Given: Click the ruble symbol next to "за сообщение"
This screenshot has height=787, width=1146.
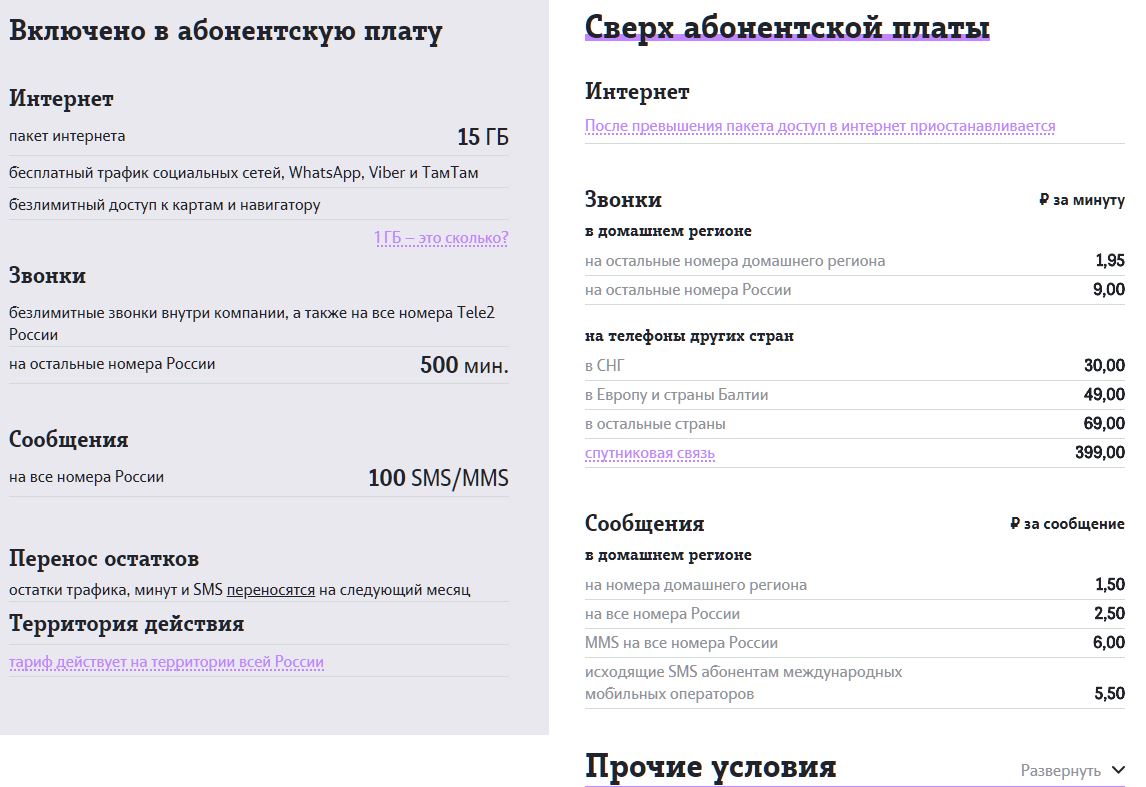Looking at the screenshot, I should (x=1015, y=524).
